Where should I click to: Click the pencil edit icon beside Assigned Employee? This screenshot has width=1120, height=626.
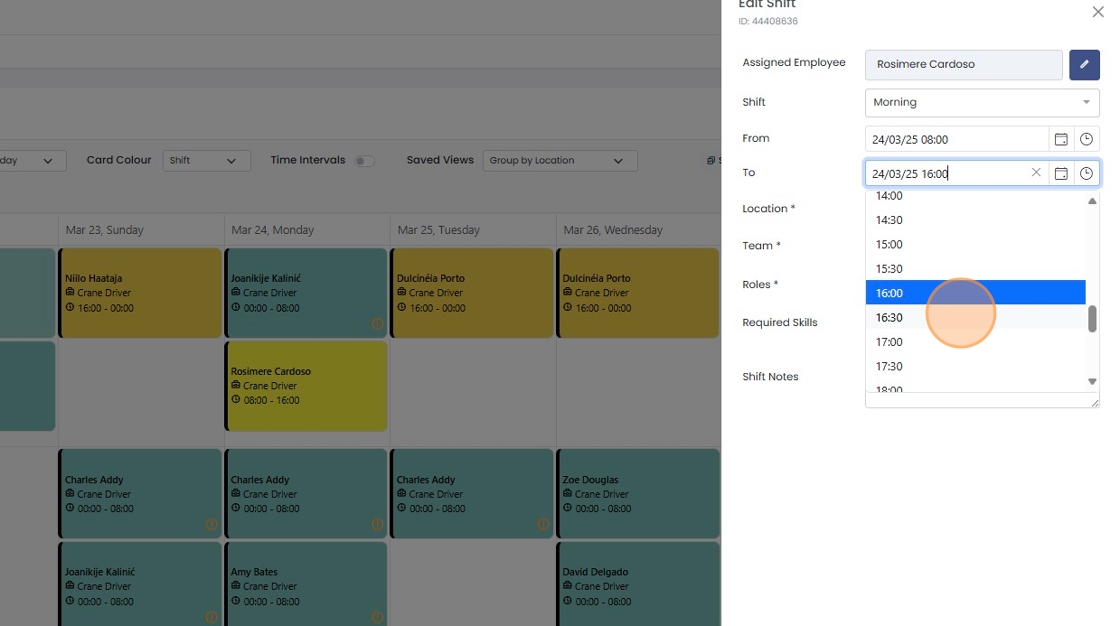[1084, 64]
